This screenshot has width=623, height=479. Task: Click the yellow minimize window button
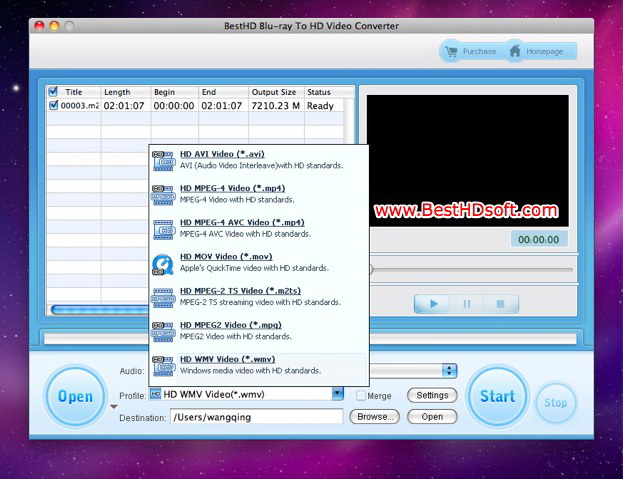[x=54, y=26]
